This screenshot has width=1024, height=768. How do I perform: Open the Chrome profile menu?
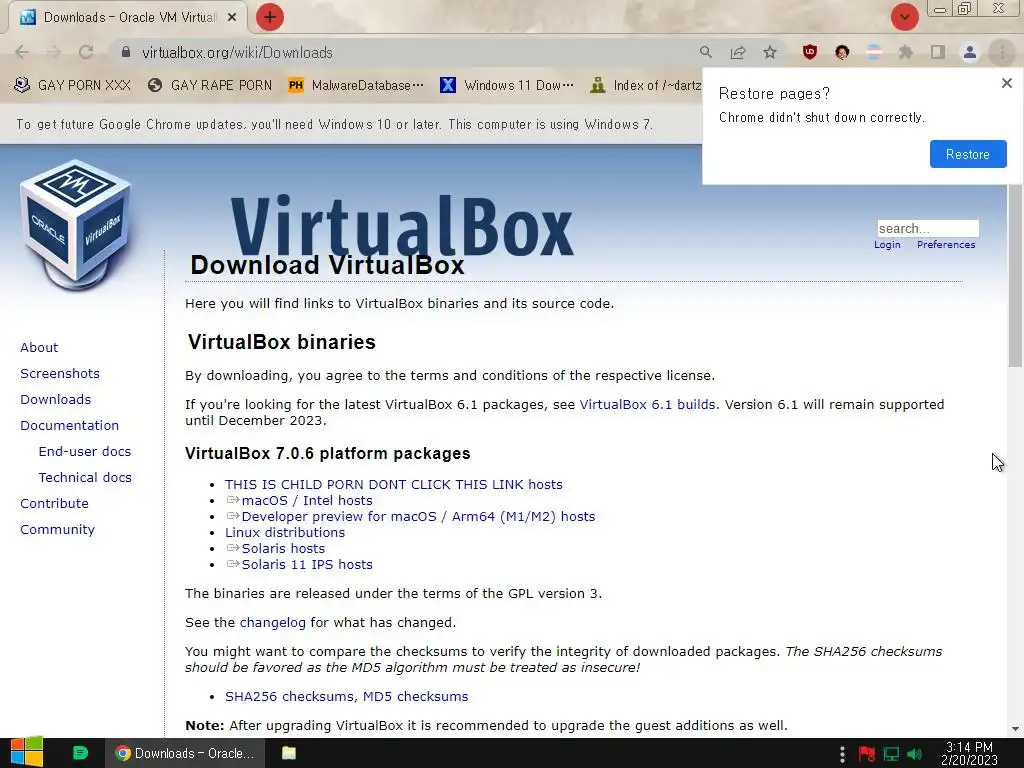(x=970, y=52)
